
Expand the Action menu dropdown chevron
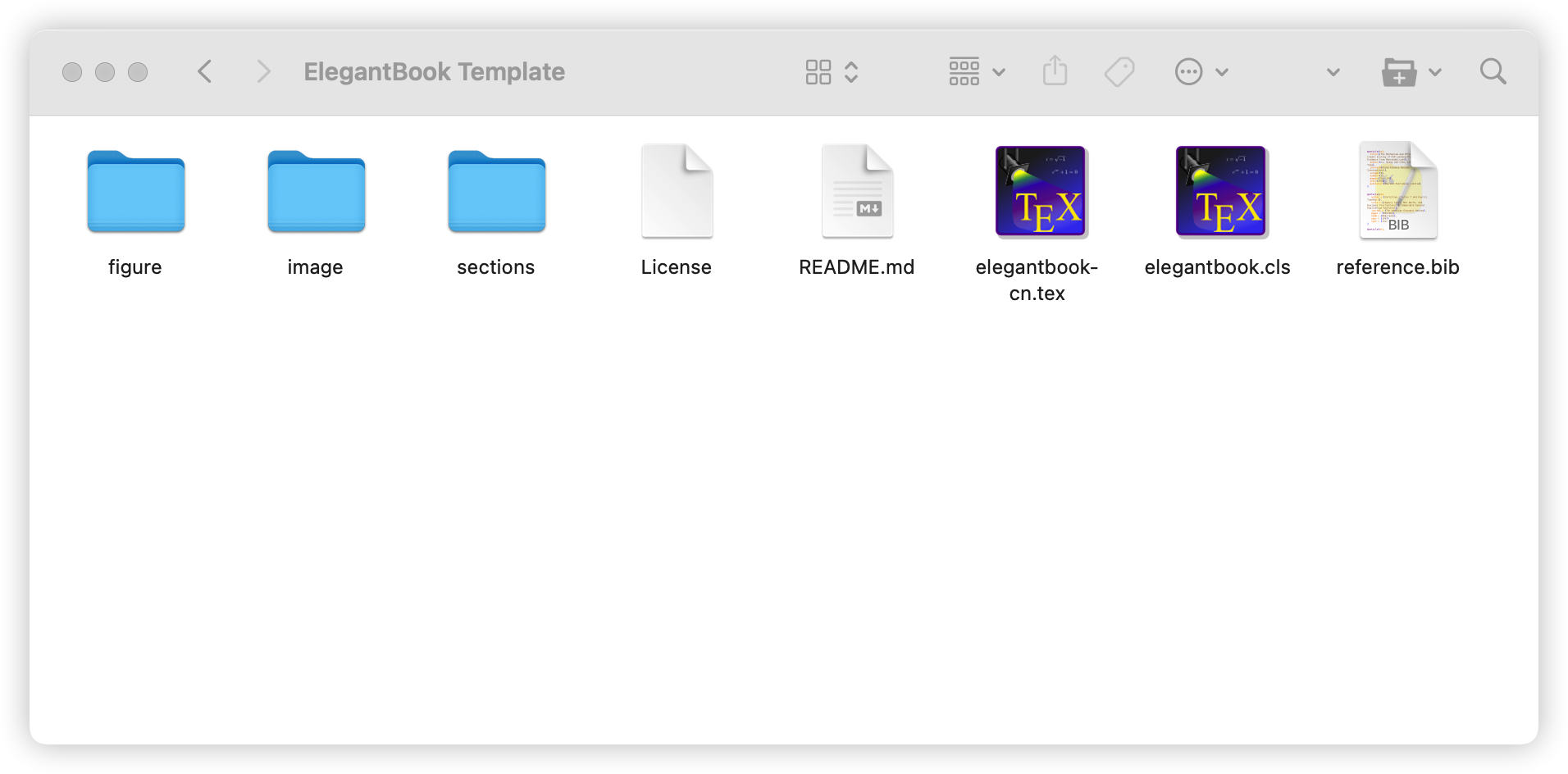click(1222, 72)
